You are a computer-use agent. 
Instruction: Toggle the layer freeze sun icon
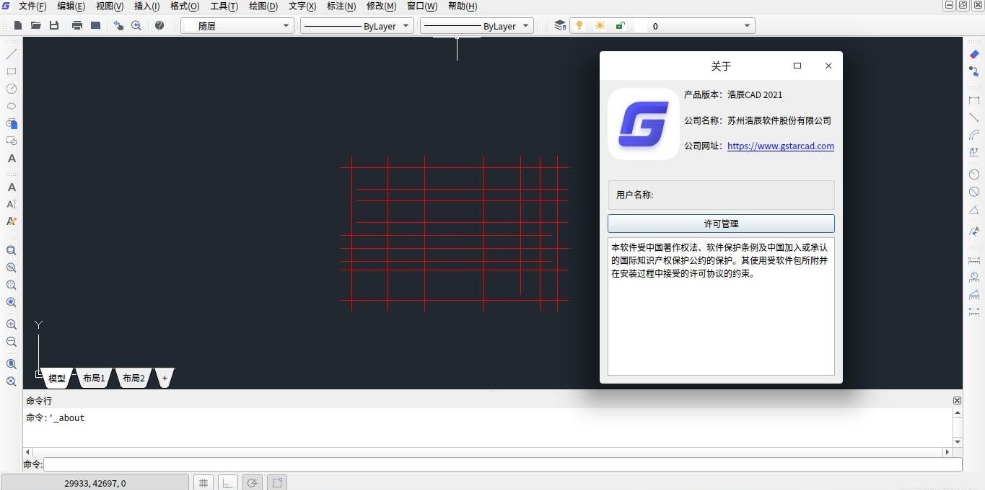tap(600, 26)
